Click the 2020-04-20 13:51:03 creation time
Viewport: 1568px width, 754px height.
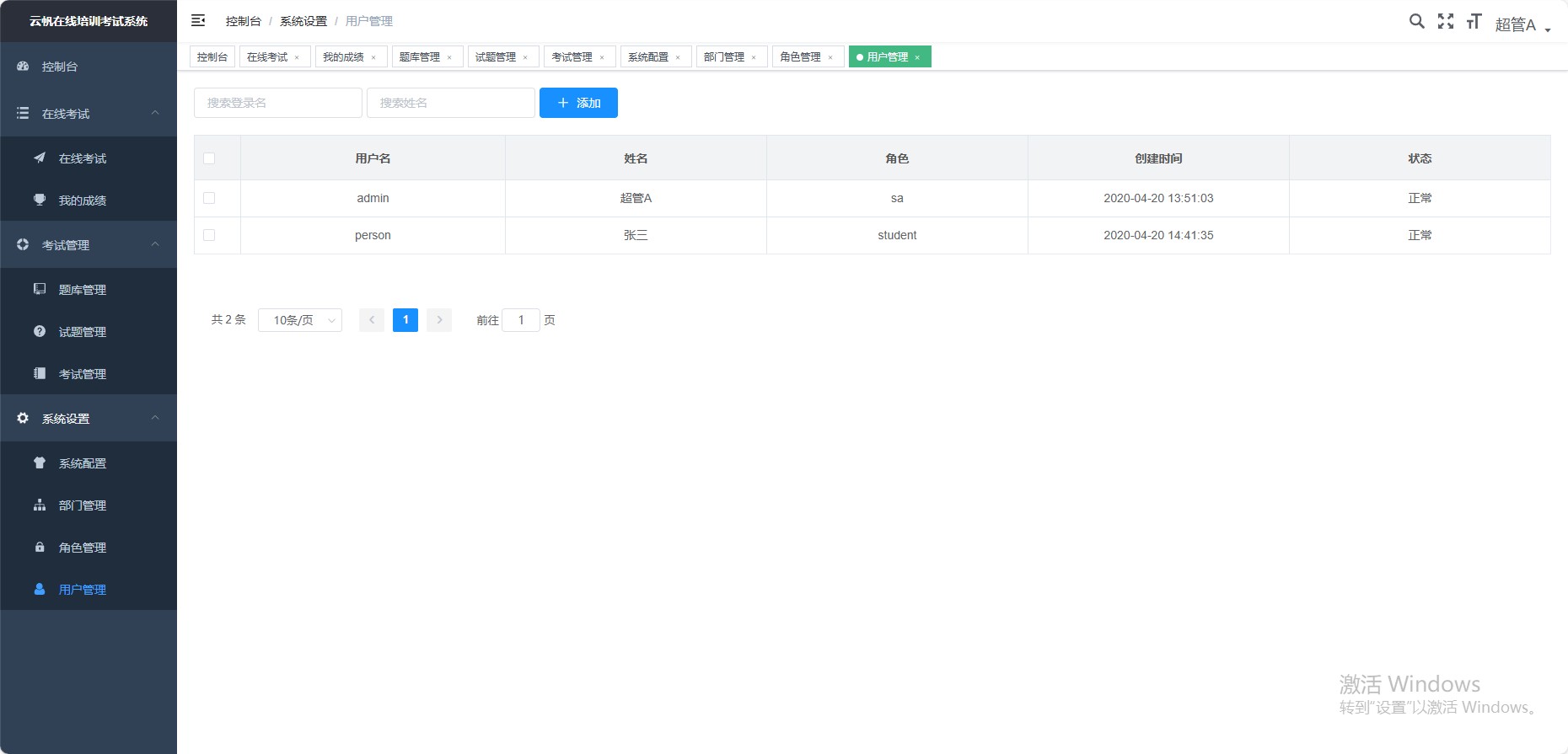1158,198
